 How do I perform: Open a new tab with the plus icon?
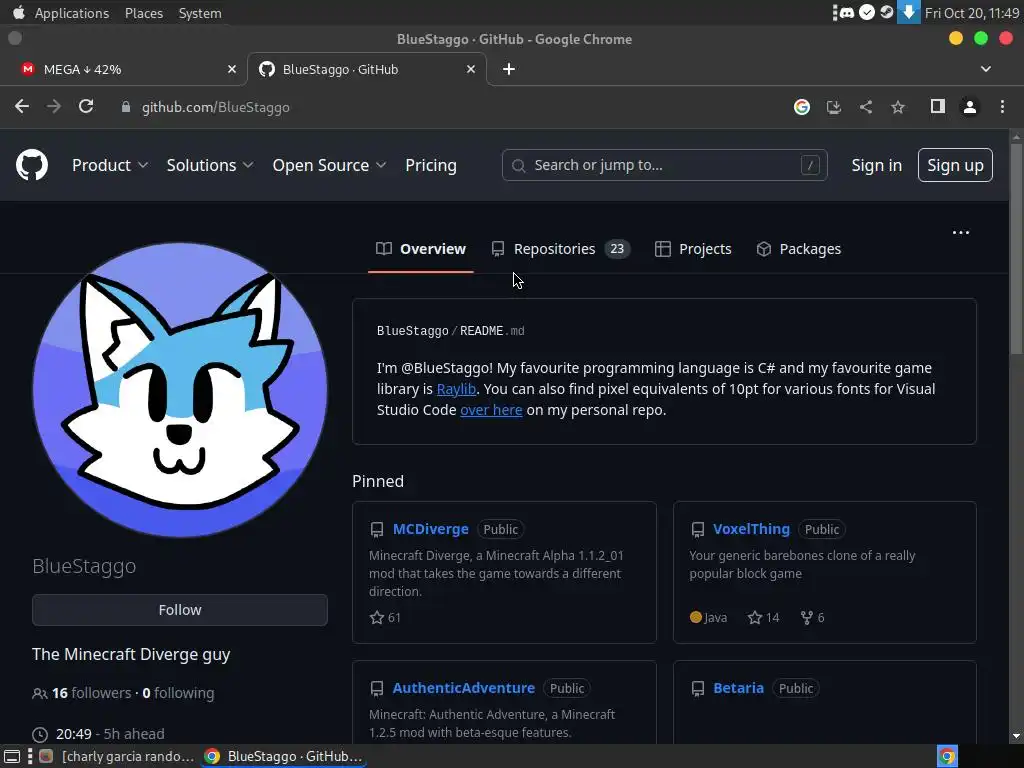[x=509, y=69]
